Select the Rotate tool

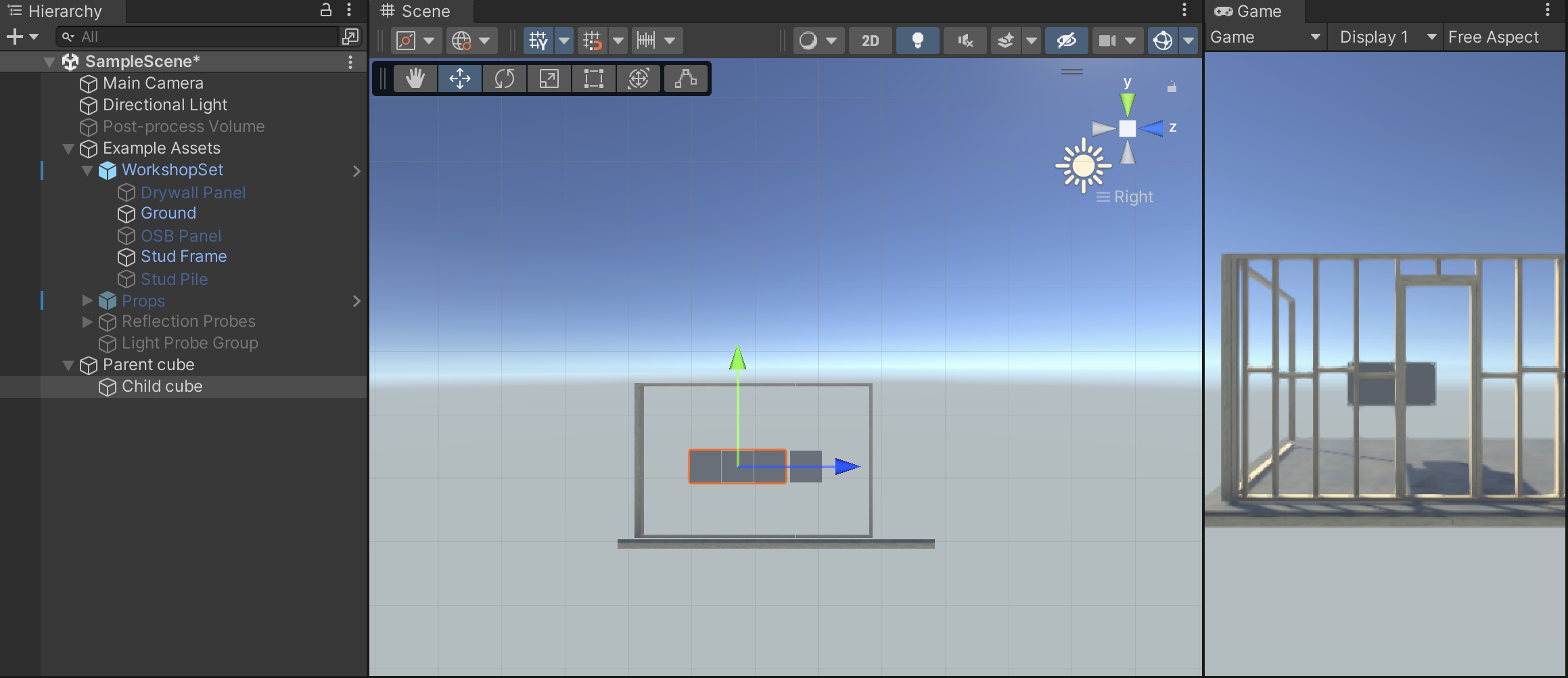click(505, 78)
